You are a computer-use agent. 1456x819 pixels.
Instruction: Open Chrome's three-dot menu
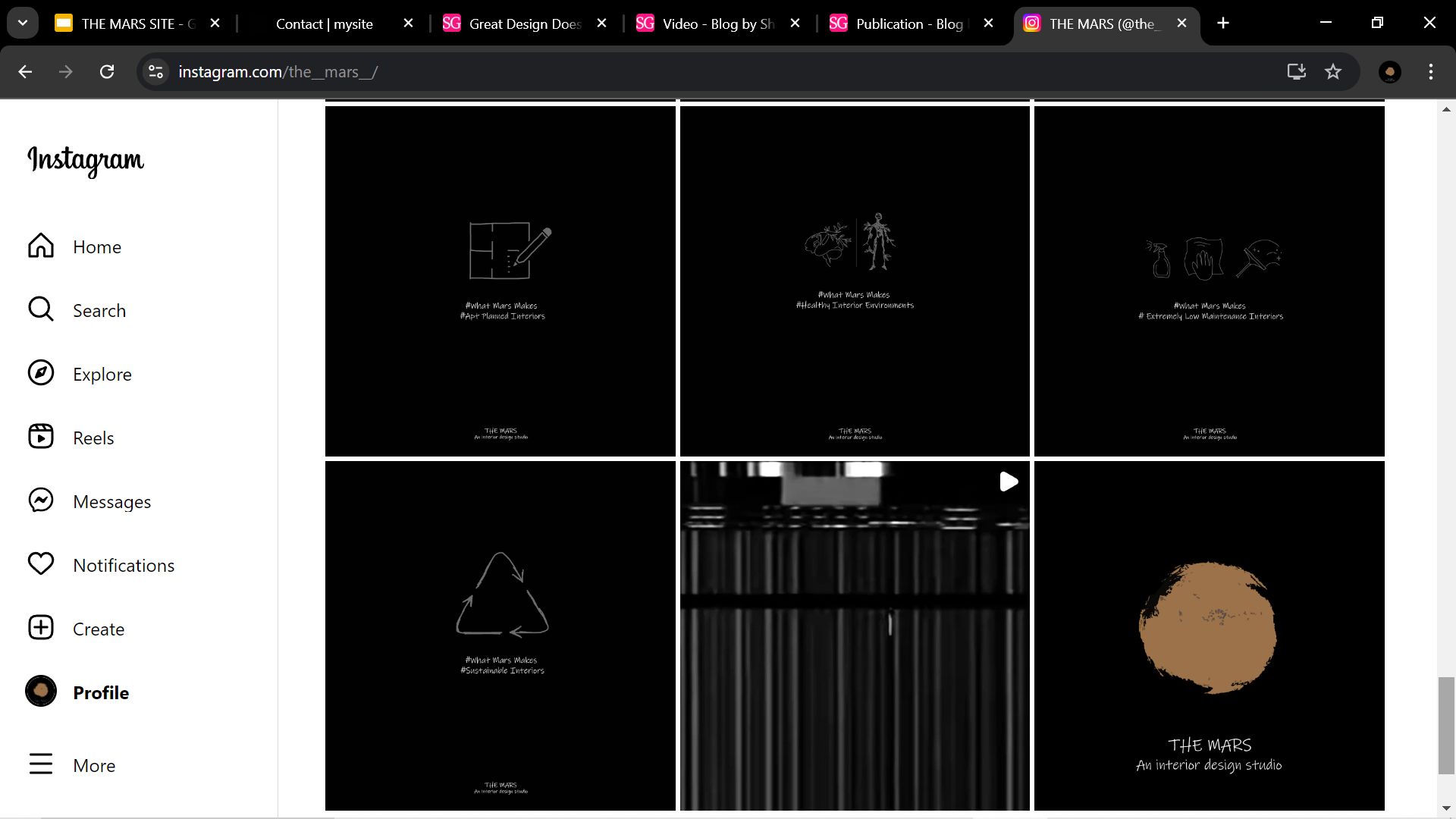[x=1430, y=72]
